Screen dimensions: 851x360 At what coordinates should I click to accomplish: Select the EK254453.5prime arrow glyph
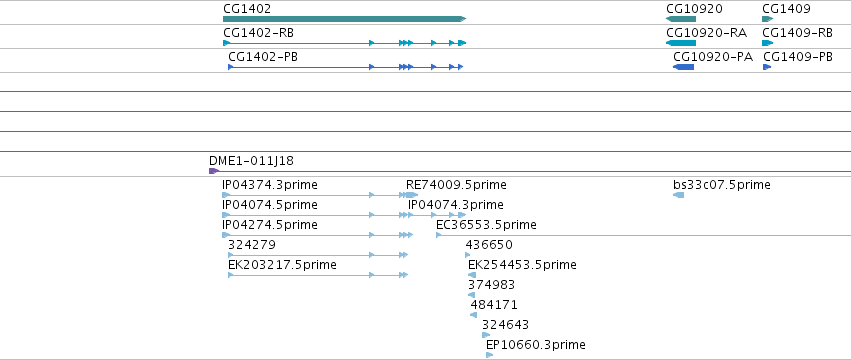click(472, 275)
